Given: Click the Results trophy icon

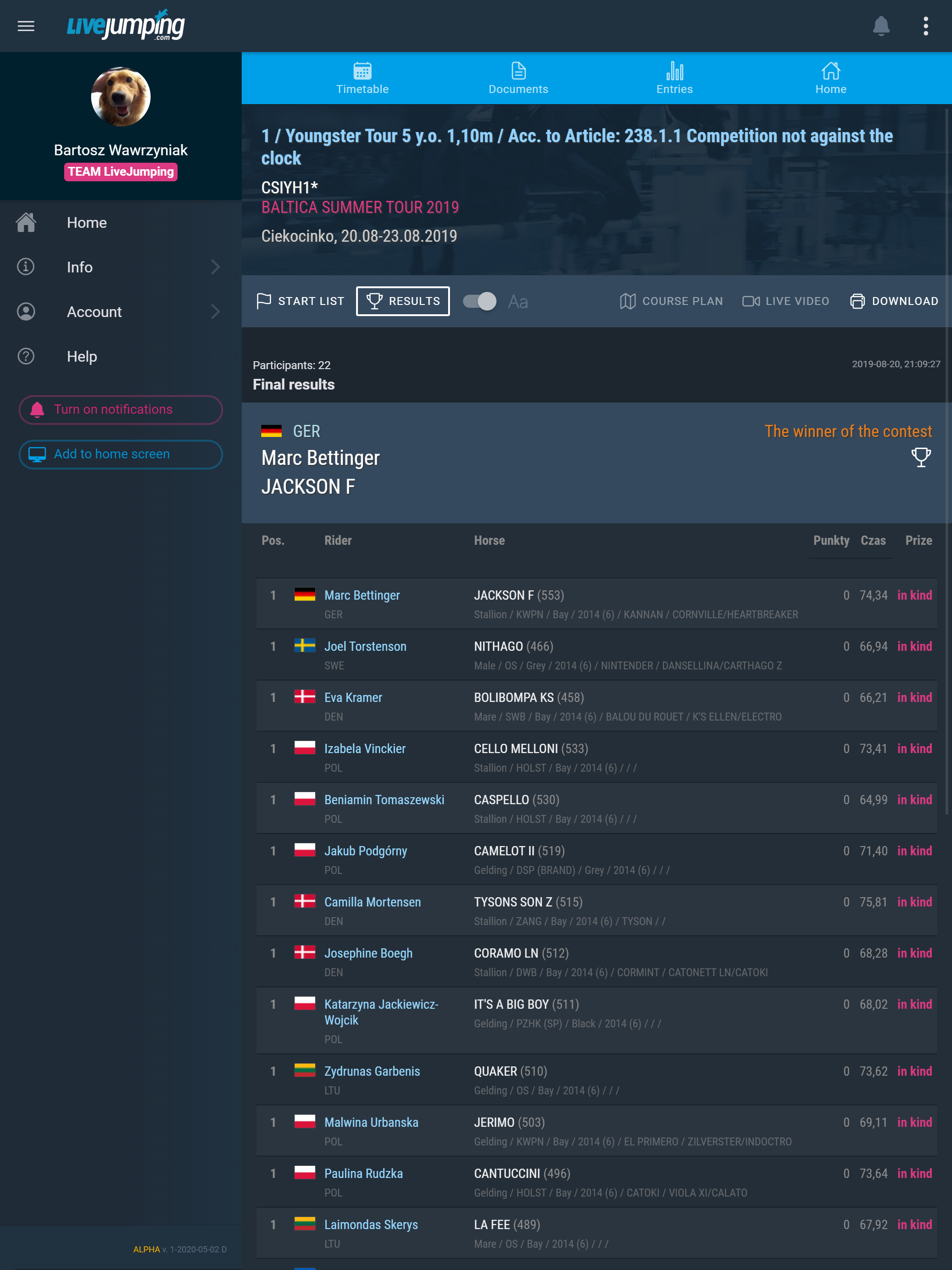Looking at the screenshot, I should pos(374,301).
